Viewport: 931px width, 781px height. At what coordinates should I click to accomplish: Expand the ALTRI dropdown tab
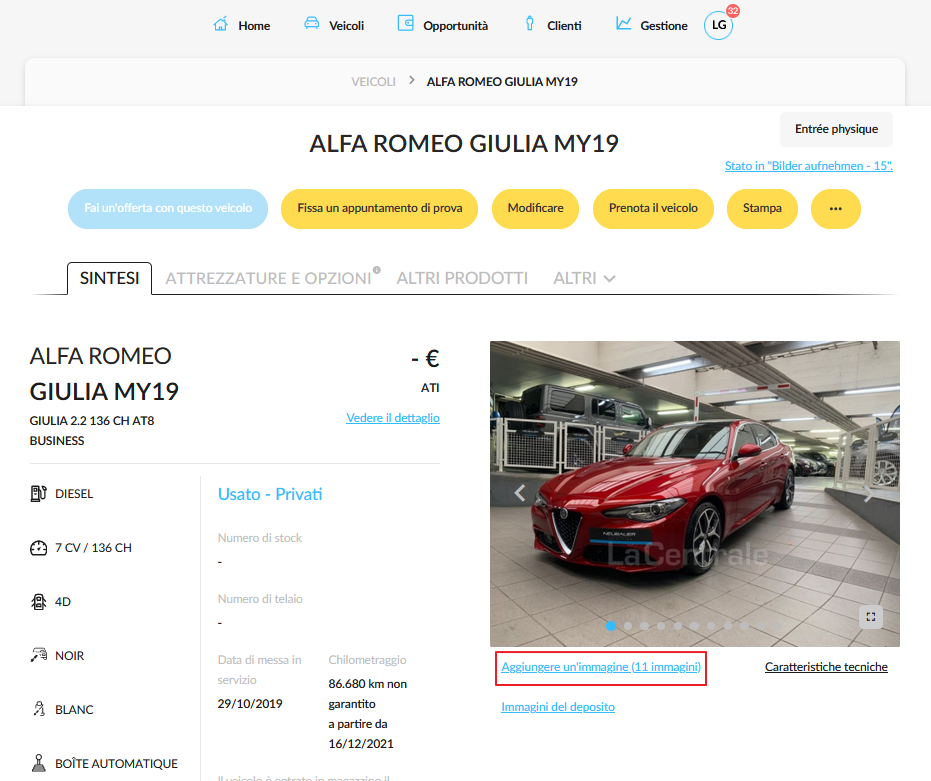point(584,278)
